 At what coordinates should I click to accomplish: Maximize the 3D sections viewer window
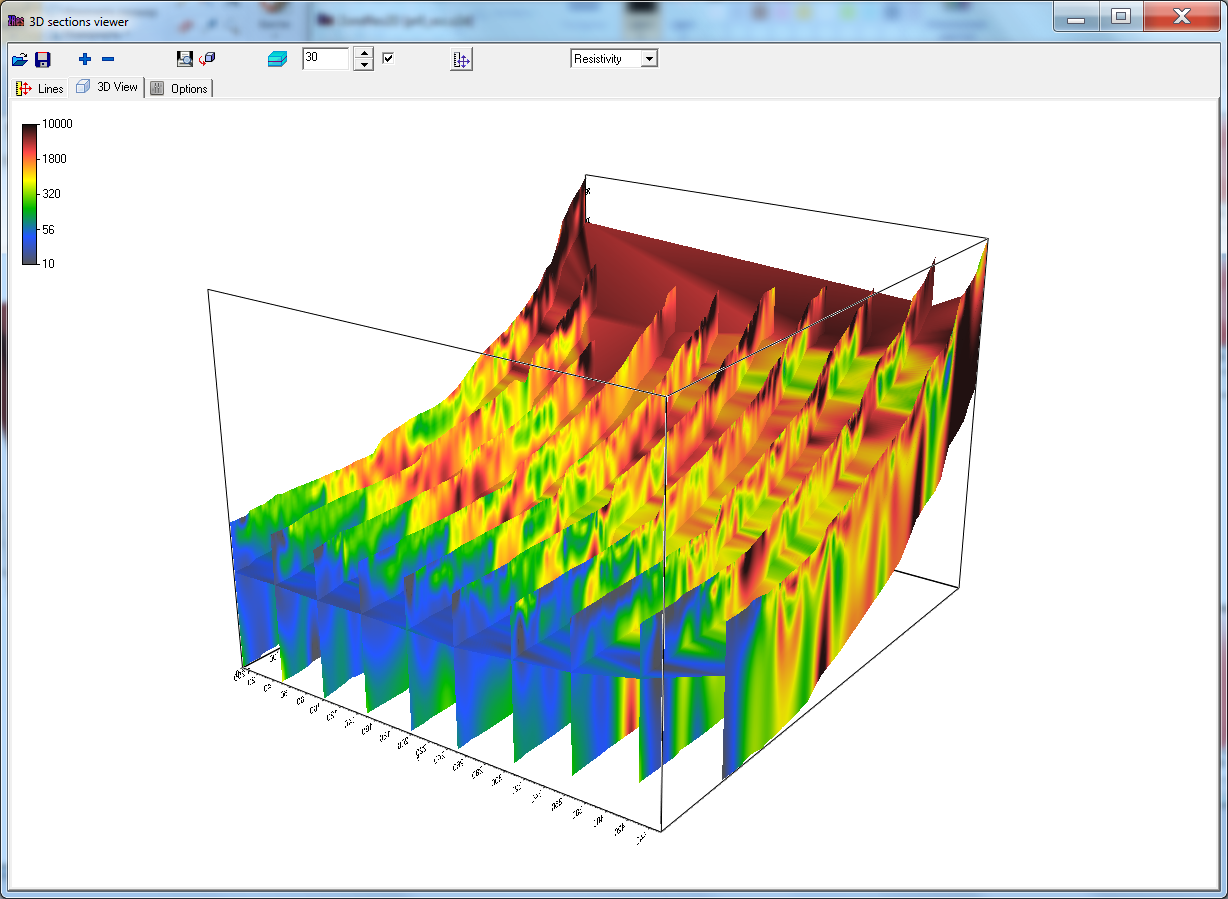1121,16
